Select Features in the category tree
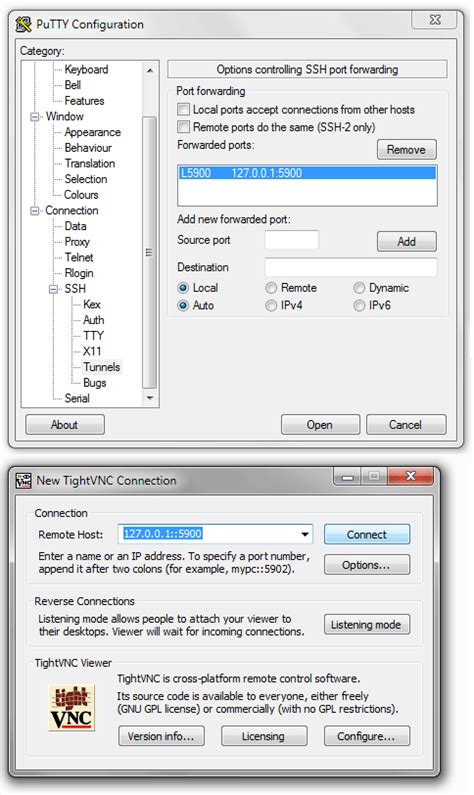Viewport: 474px width, 795px height. tap(84, 101)
